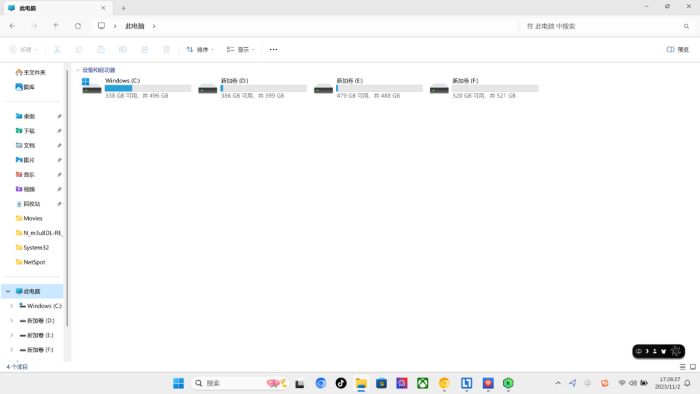Open Xbox app from the taskbar
Image resolution: width=700 pixels, height=394 pixels.
[x=422, y=383]
